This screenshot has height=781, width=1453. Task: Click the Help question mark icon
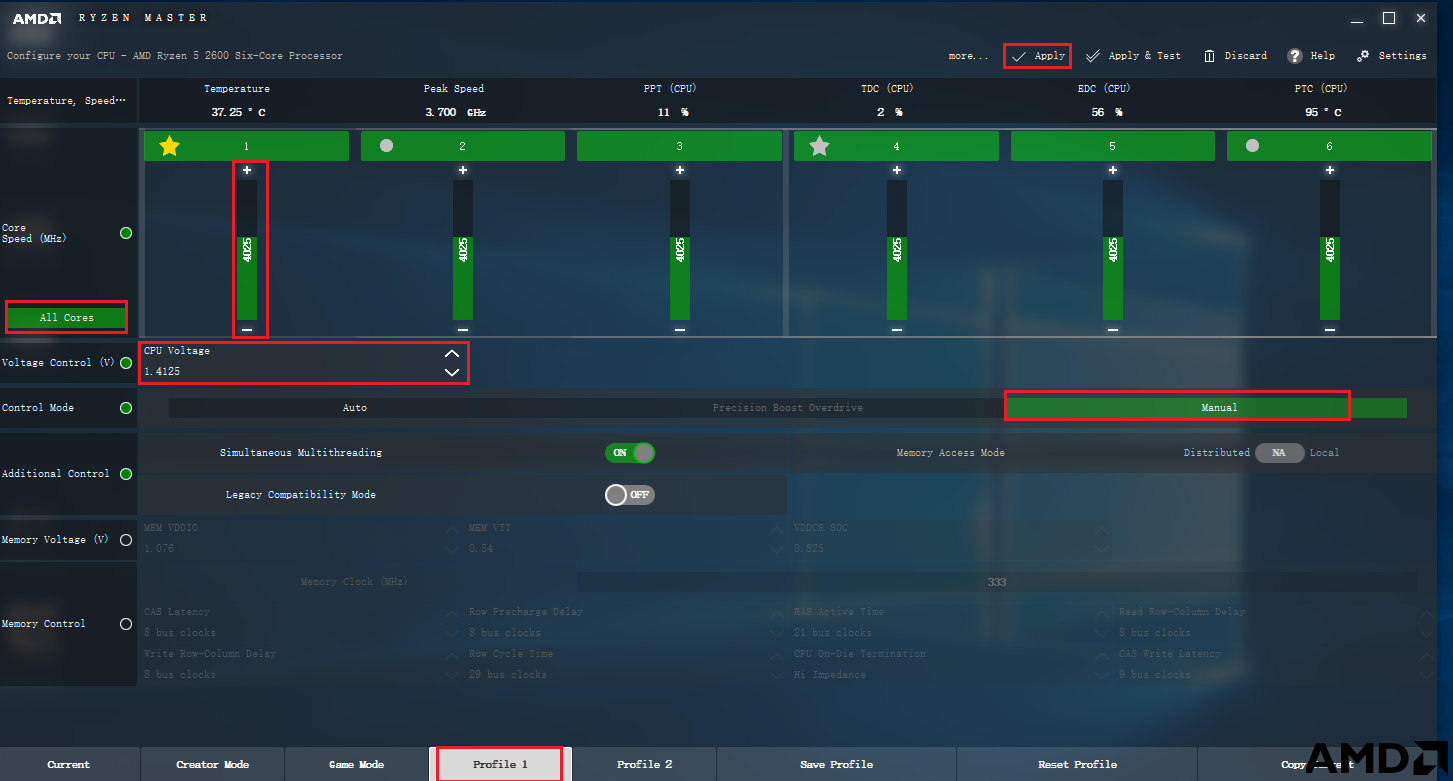[x=1295, y=56]
